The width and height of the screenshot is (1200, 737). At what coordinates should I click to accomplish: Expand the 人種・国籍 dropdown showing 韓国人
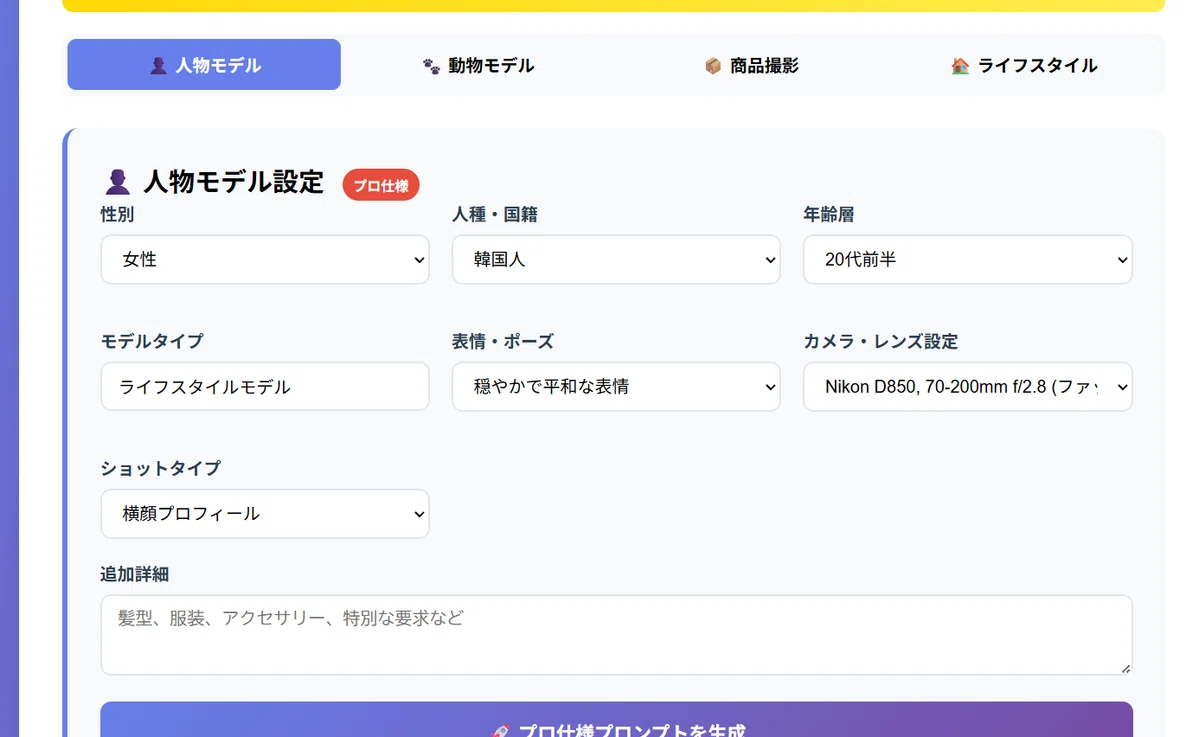[616, 260]
